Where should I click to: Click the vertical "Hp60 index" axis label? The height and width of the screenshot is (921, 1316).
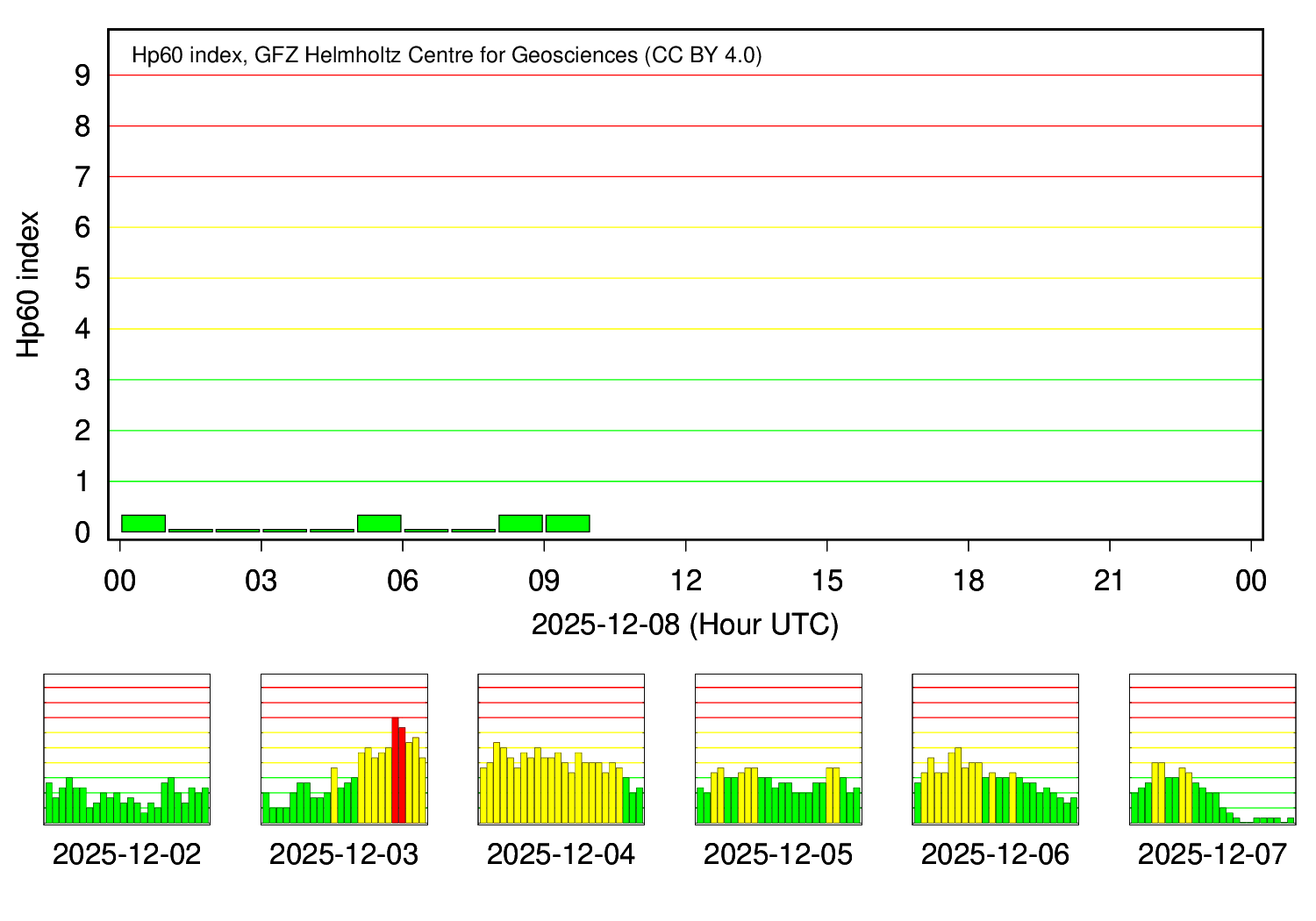(29, 284)
